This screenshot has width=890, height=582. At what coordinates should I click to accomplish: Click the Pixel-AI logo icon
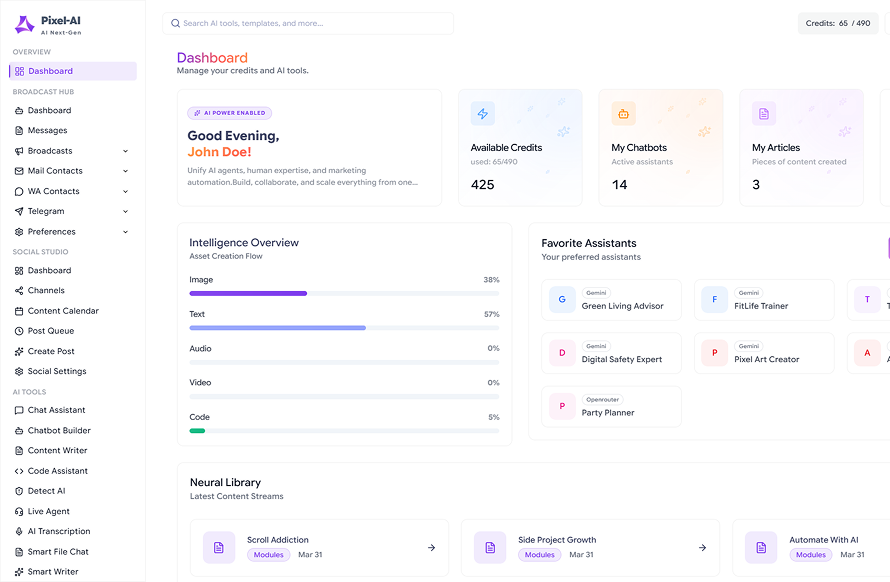point(24,24)
